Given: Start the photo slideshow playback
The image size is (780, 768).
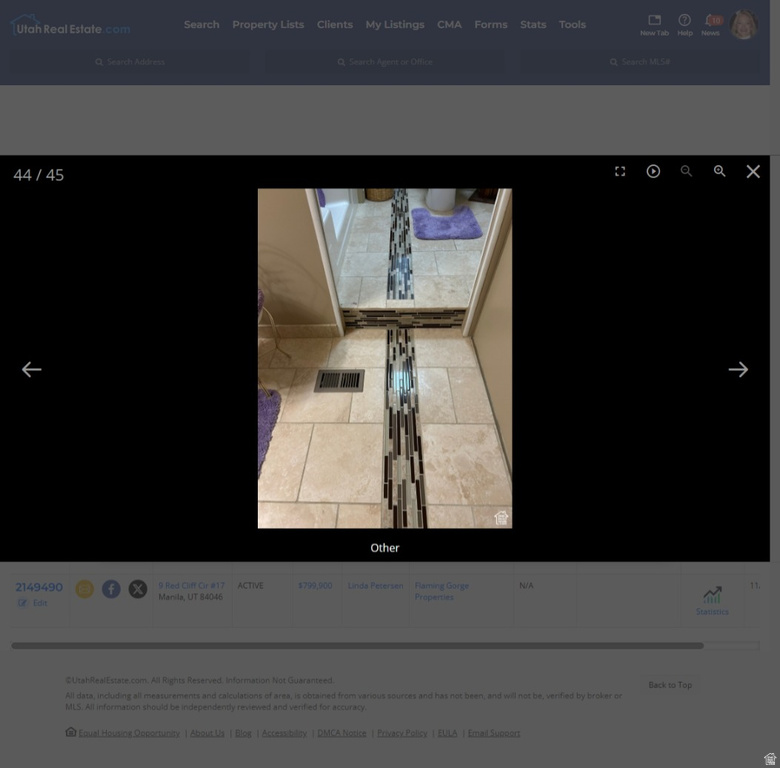Looking at the screenshot, I should tap(653, 171).
